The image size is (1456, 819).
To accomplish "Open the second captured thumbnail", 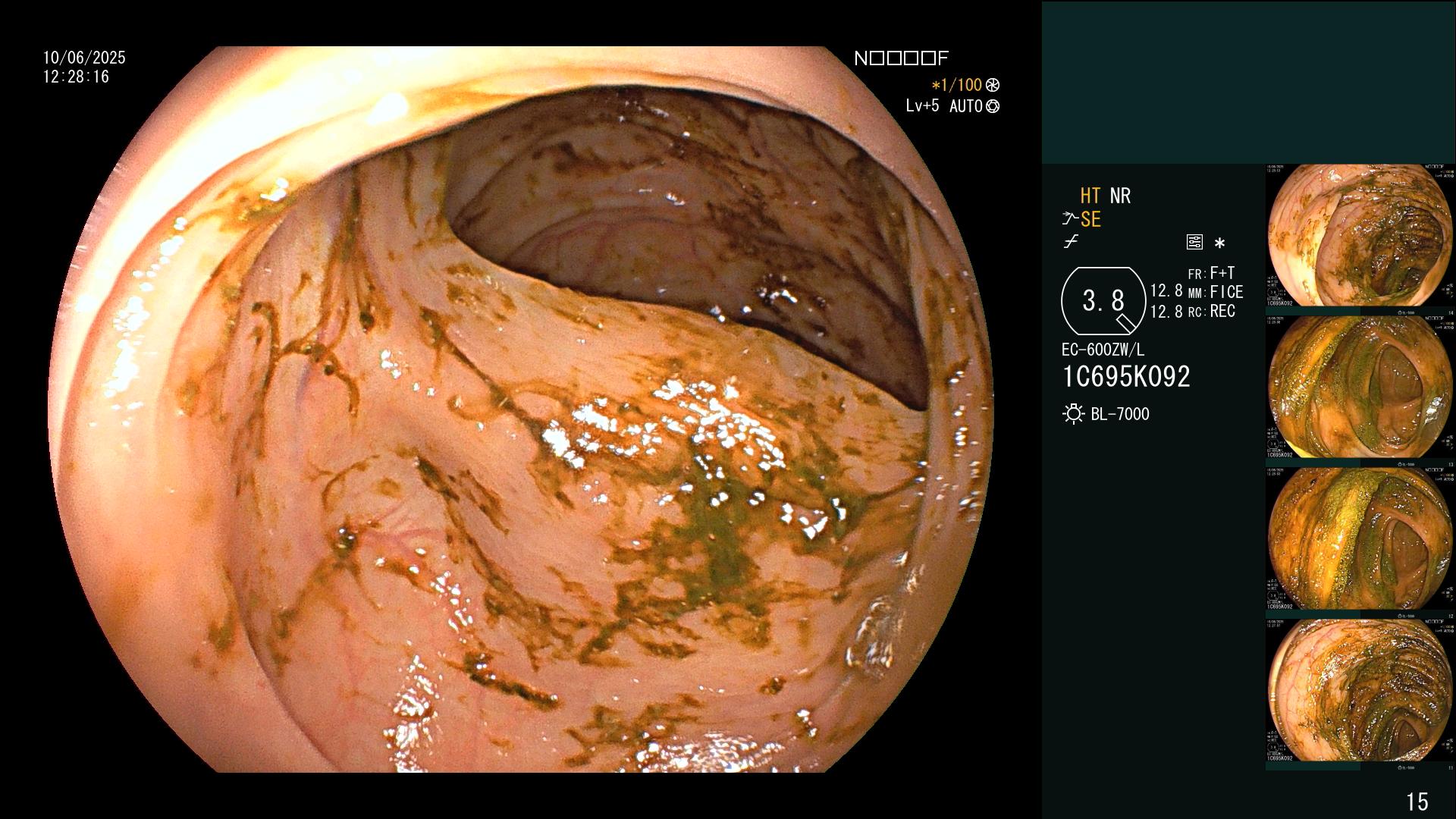I will pos(1360,387).
